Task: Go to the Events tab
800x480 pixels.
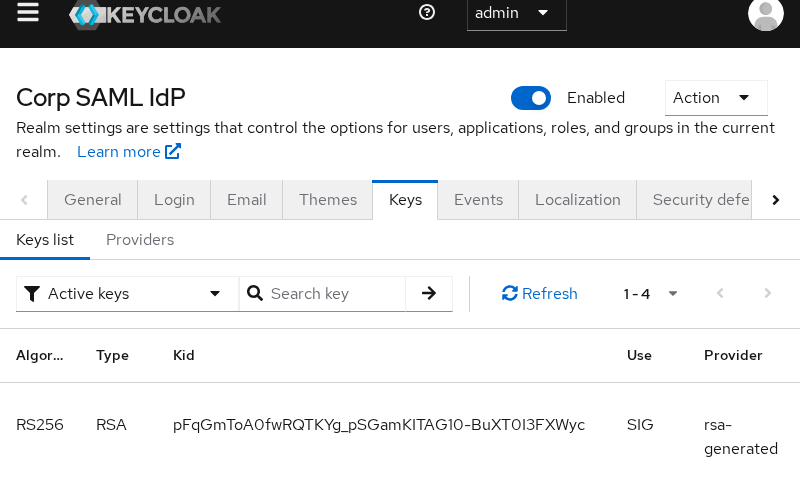Action: (478, 200)
